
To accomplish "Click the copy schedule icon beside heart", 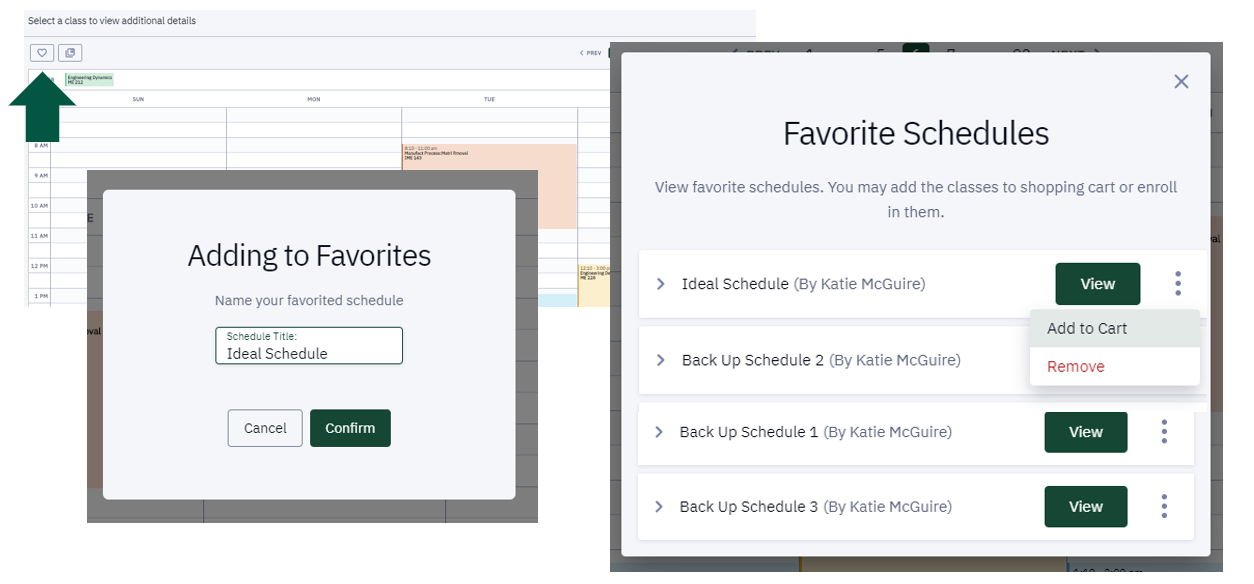I will coord(70,53).
